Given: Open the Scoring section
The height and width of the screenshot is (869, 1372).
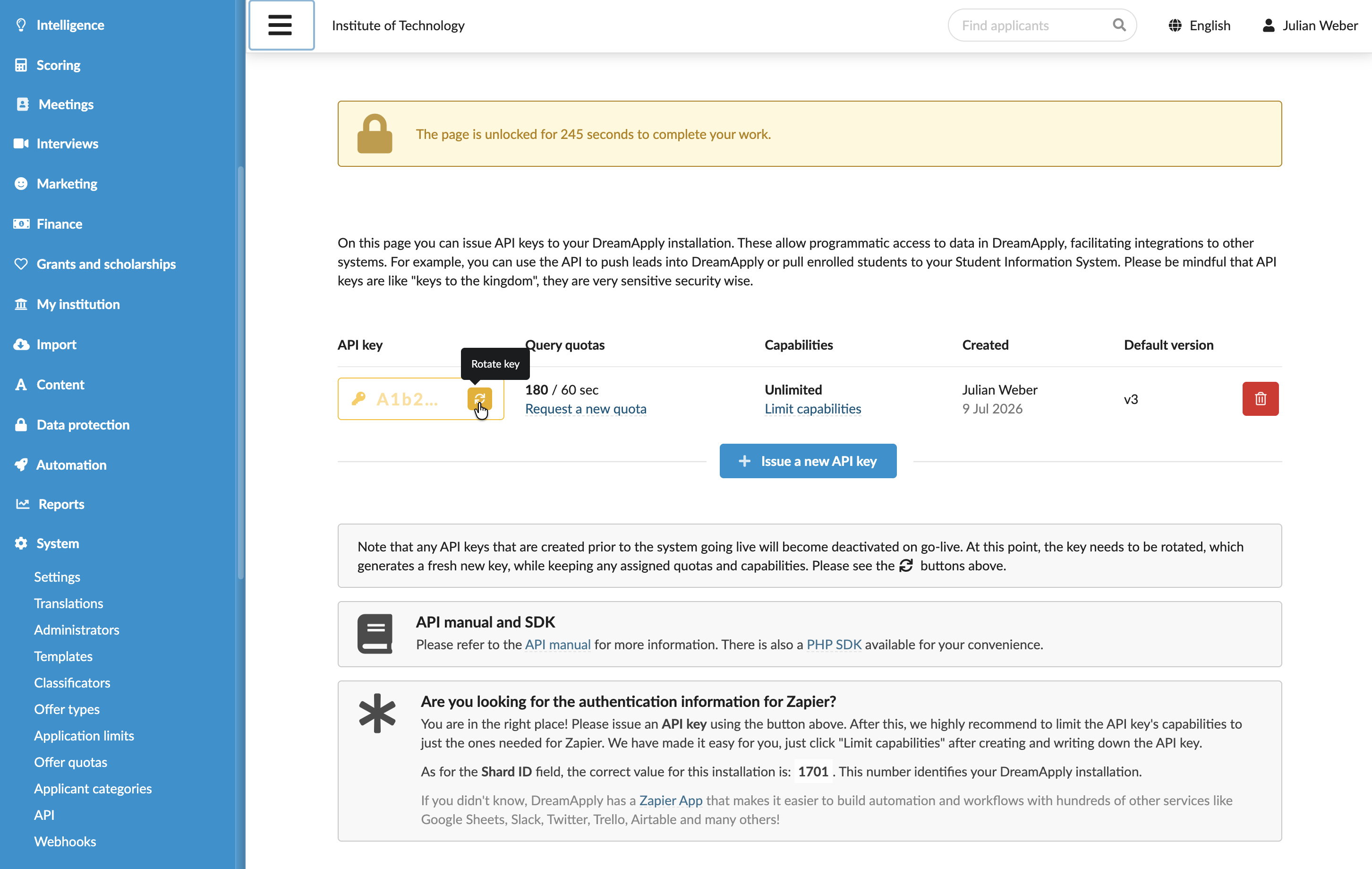Looking at the screenshot, I should click(58, 65).
